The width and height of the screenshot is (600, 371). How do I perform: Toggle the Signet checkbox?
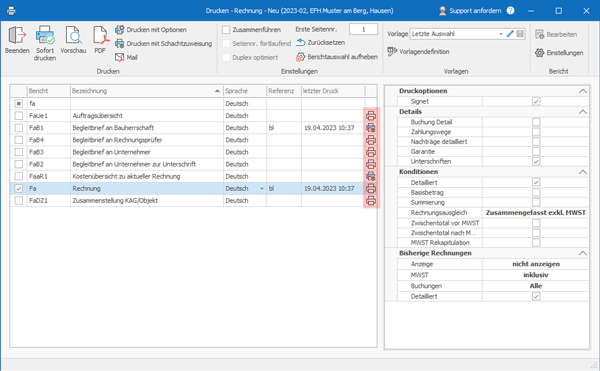point(536,101)
